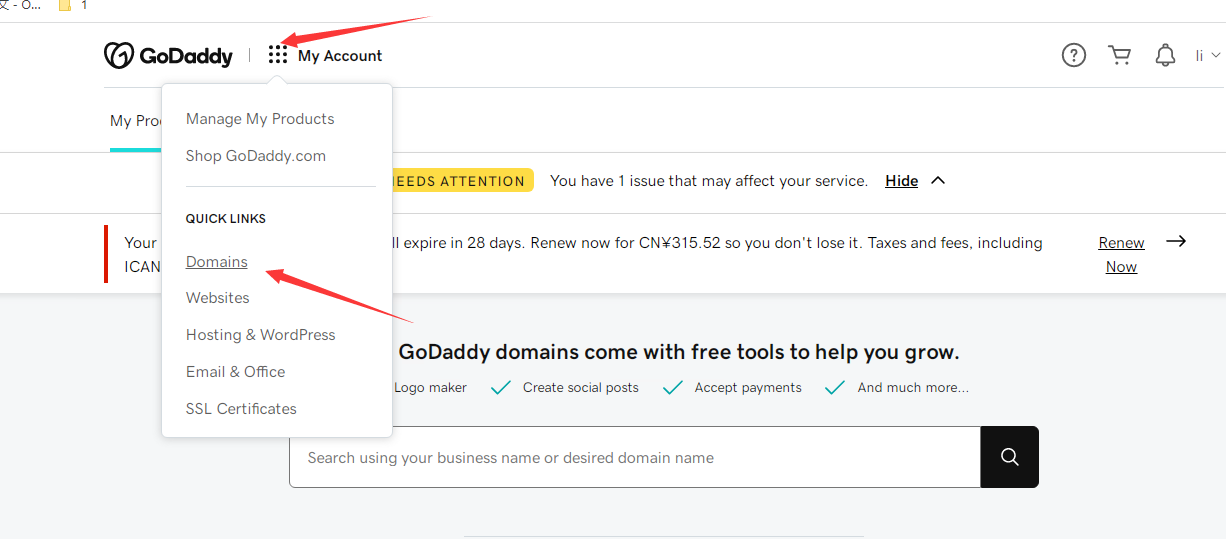Image resolution: width=1226 pixels, height=539 pixels.
Task: Click the renewal right arrow icon
Action: pyautogui.click(x=1176, y=241)
